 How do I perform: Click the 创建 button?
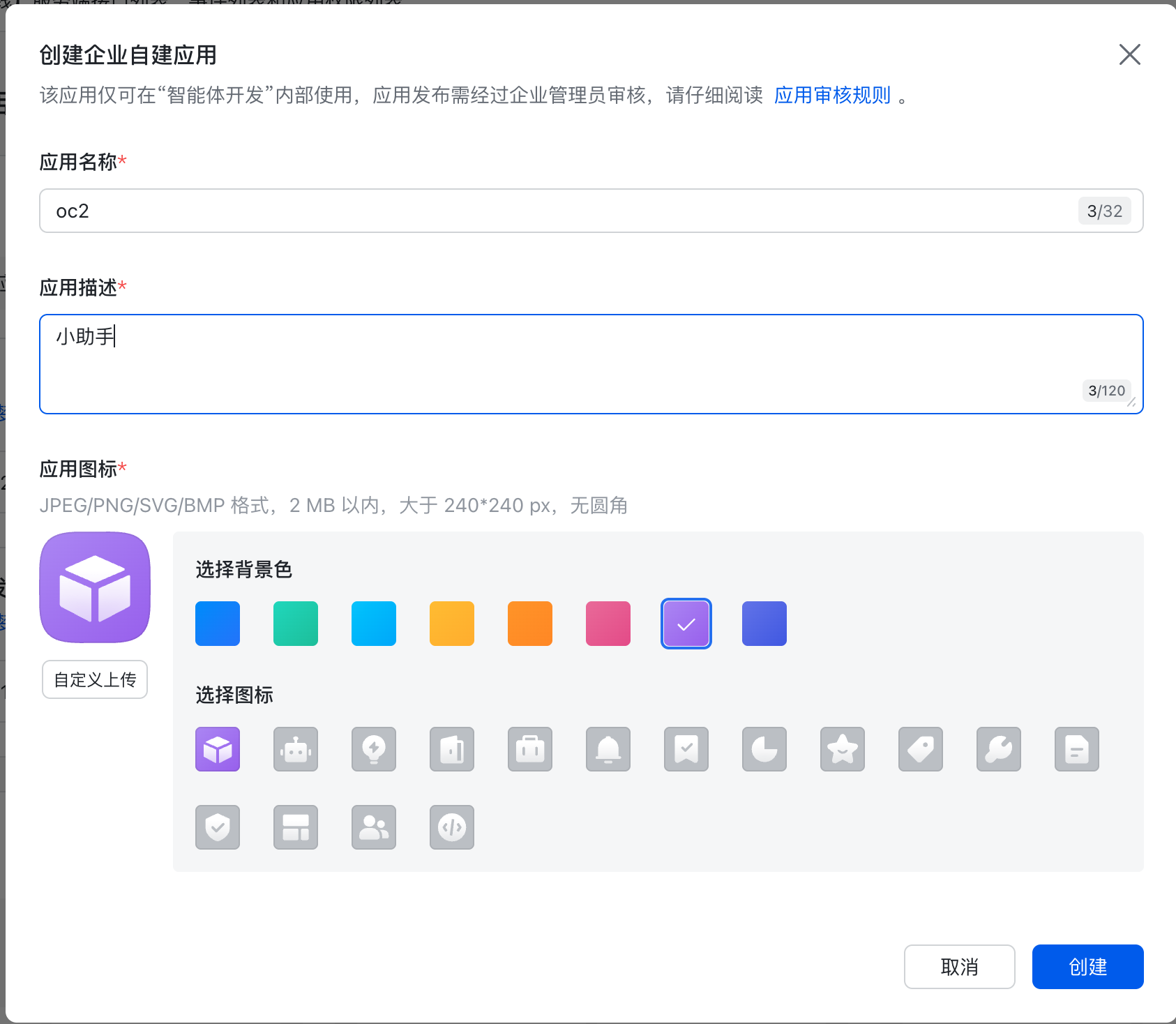pos(1087,967)
